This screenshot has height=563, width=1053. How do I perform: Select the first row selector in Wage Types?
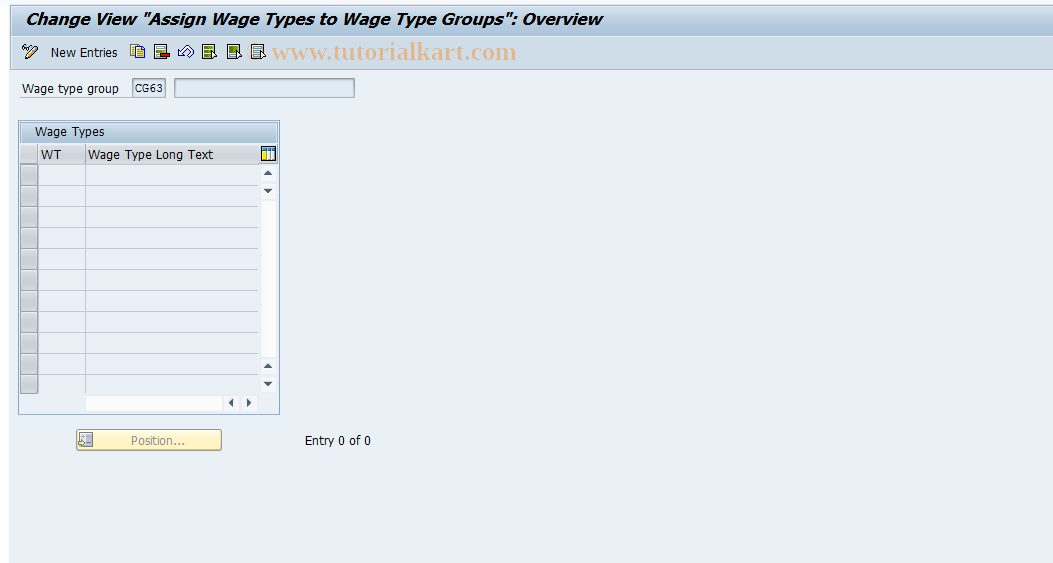[x=29, y=175]
